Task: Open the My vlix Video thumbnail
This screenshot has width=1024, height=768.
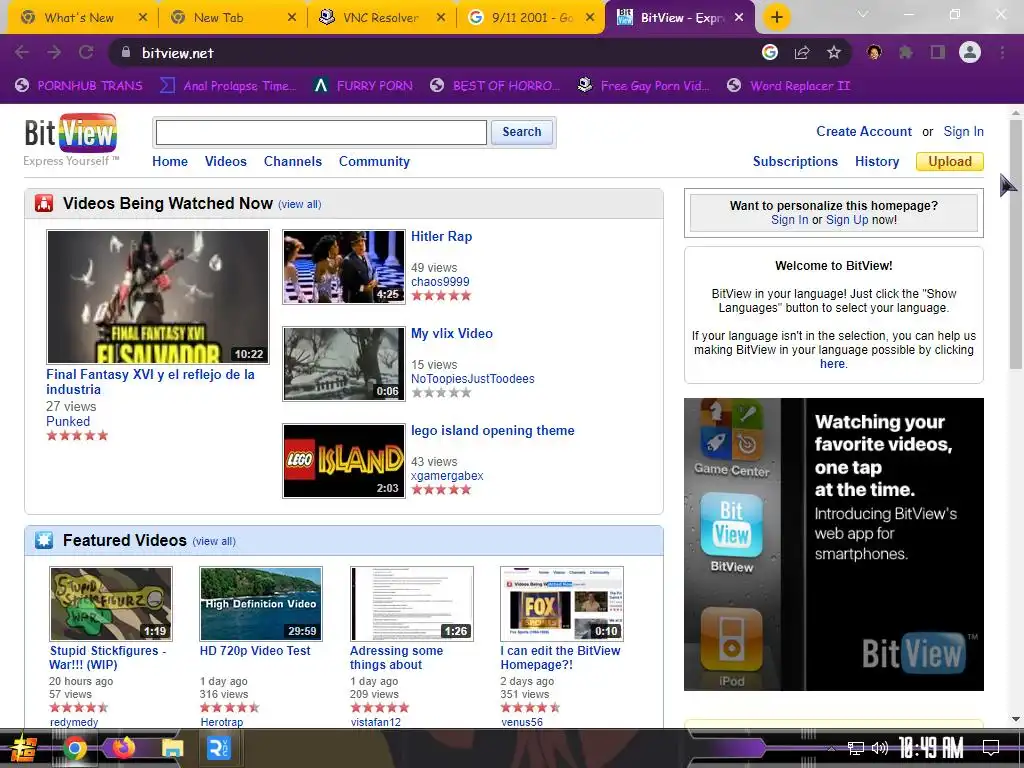Action: pyautogui.click(x=344, y=364)
